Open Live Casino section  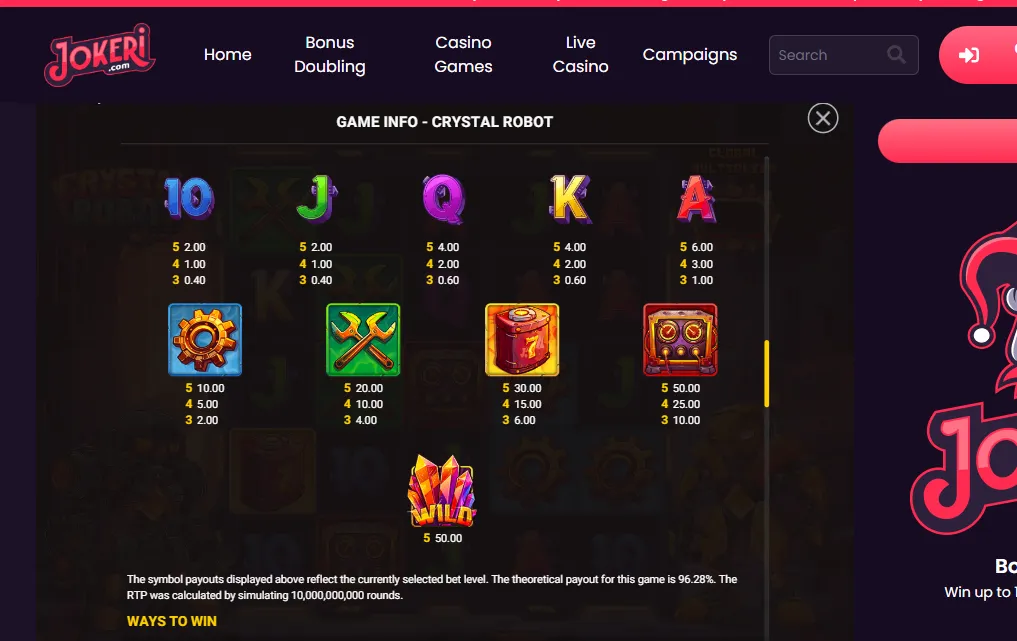tap(580, 54)
